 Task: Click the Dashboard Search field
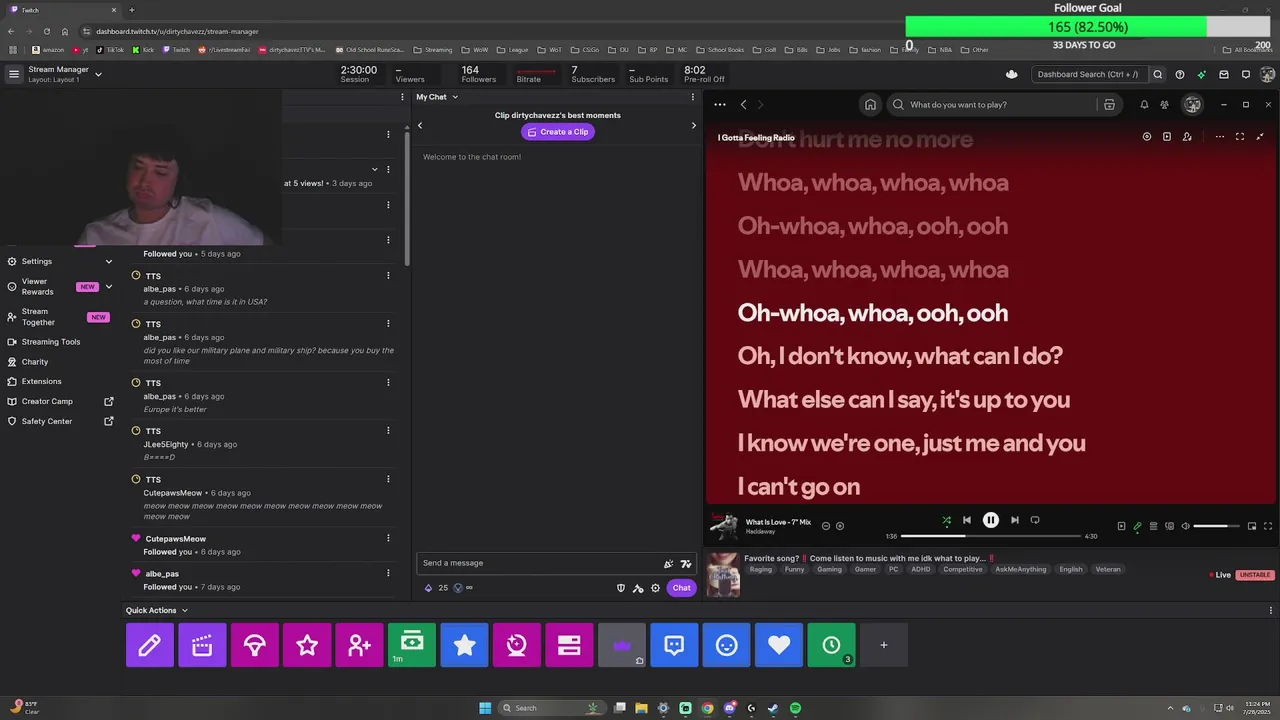[1089, 74]
